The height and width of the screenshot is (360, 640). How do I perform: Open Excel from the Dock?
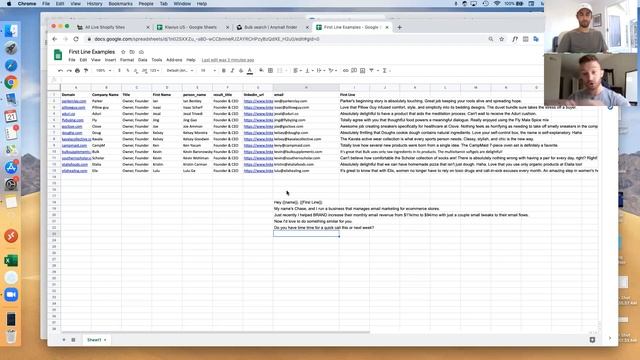(x=11, y=261)
